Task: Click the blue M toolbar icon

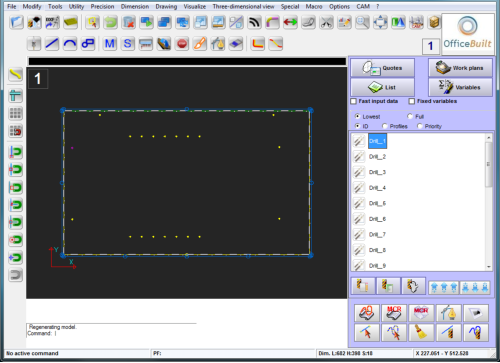Action: [110, 44]
